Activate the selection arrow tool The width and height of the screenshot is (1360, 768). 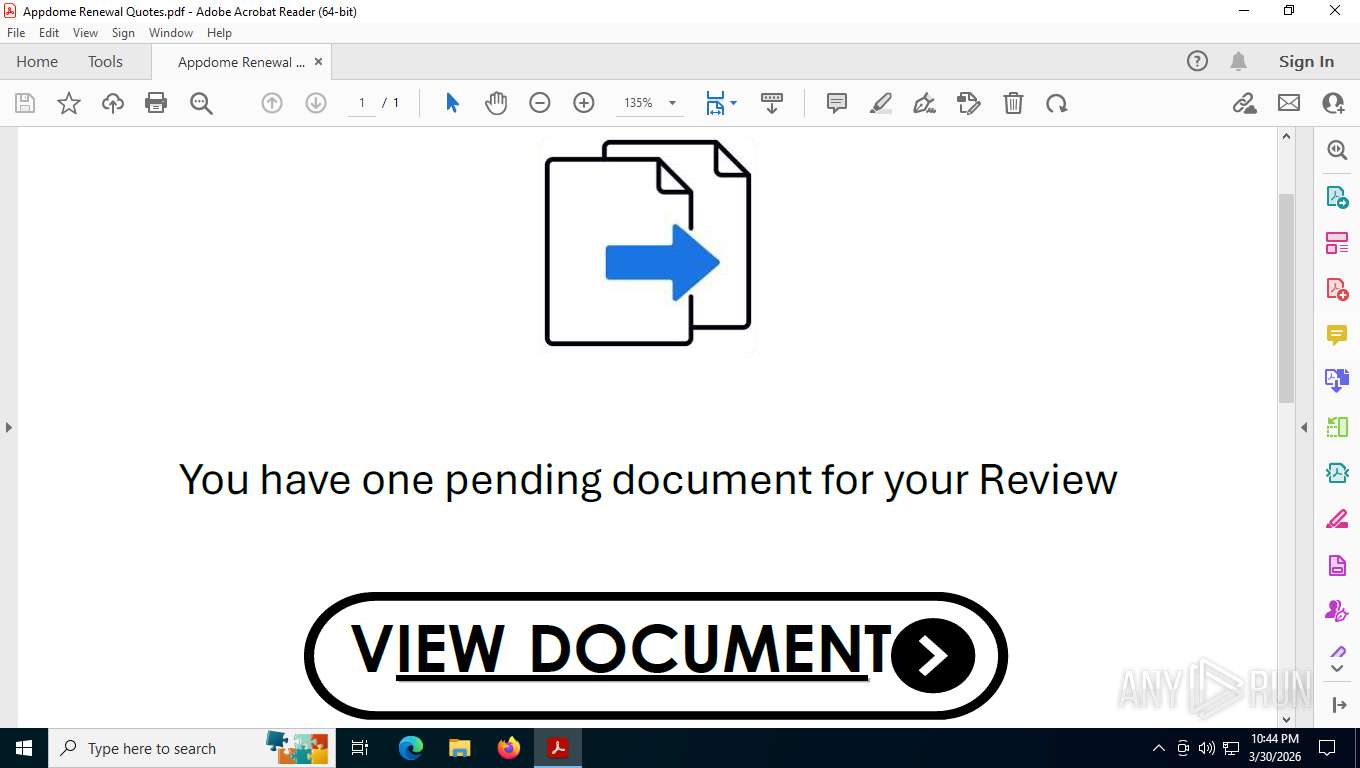coord(452,103)
